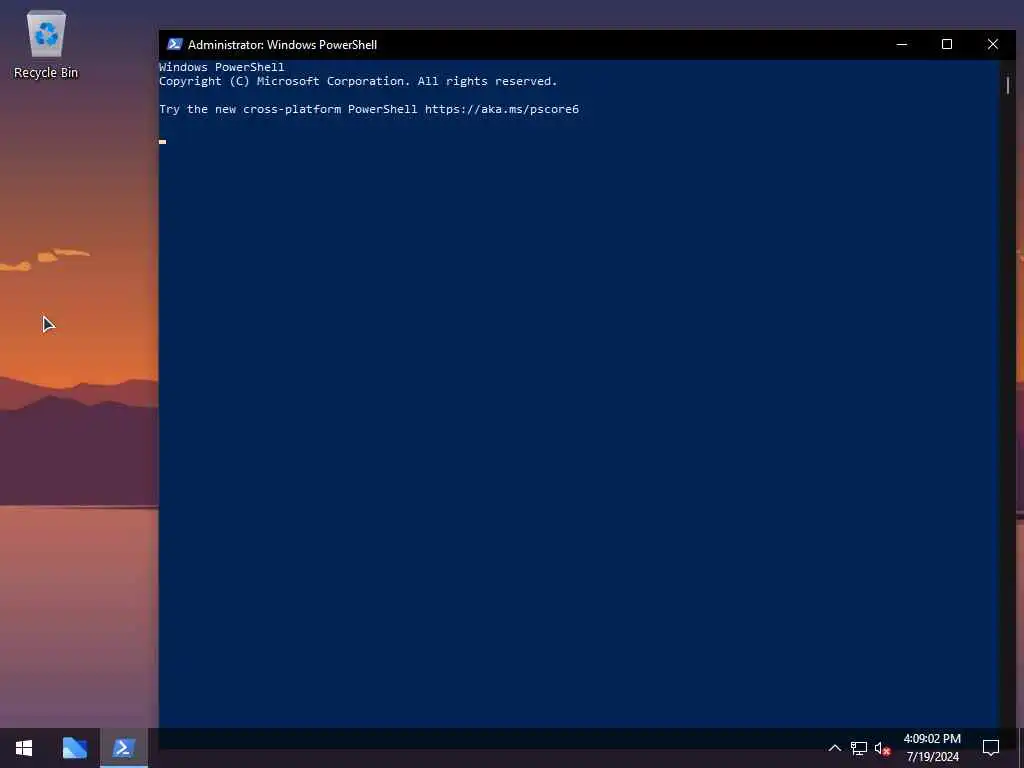Show hidden system tray icons
Viewport: 1024px width, 768px height.
coord(835,748)
